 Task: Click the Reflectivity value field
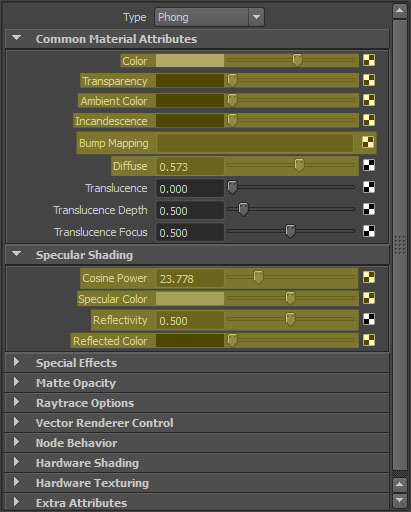[190, 320]
